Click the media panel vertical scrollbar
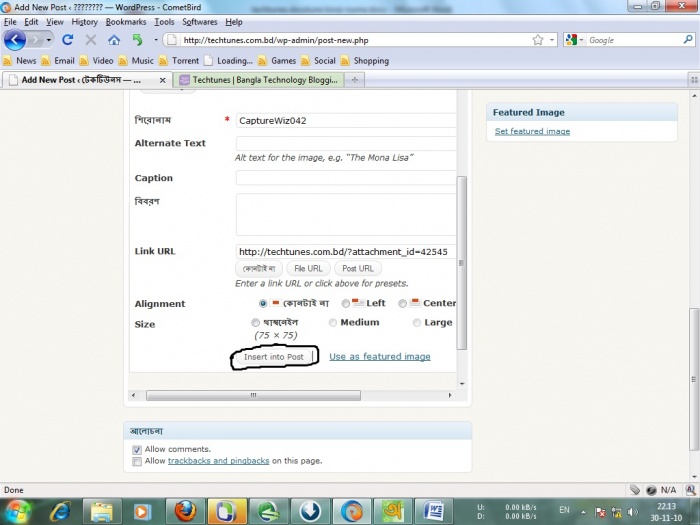Screen dimensions: 700x525 coord(462,263)
